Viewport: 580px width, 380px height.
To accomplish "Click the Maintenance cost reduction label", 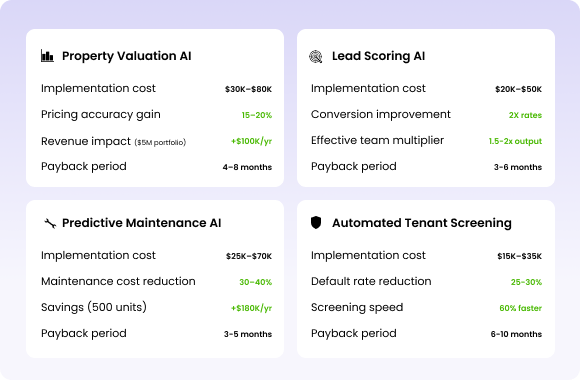I will (x=118, y=281).
